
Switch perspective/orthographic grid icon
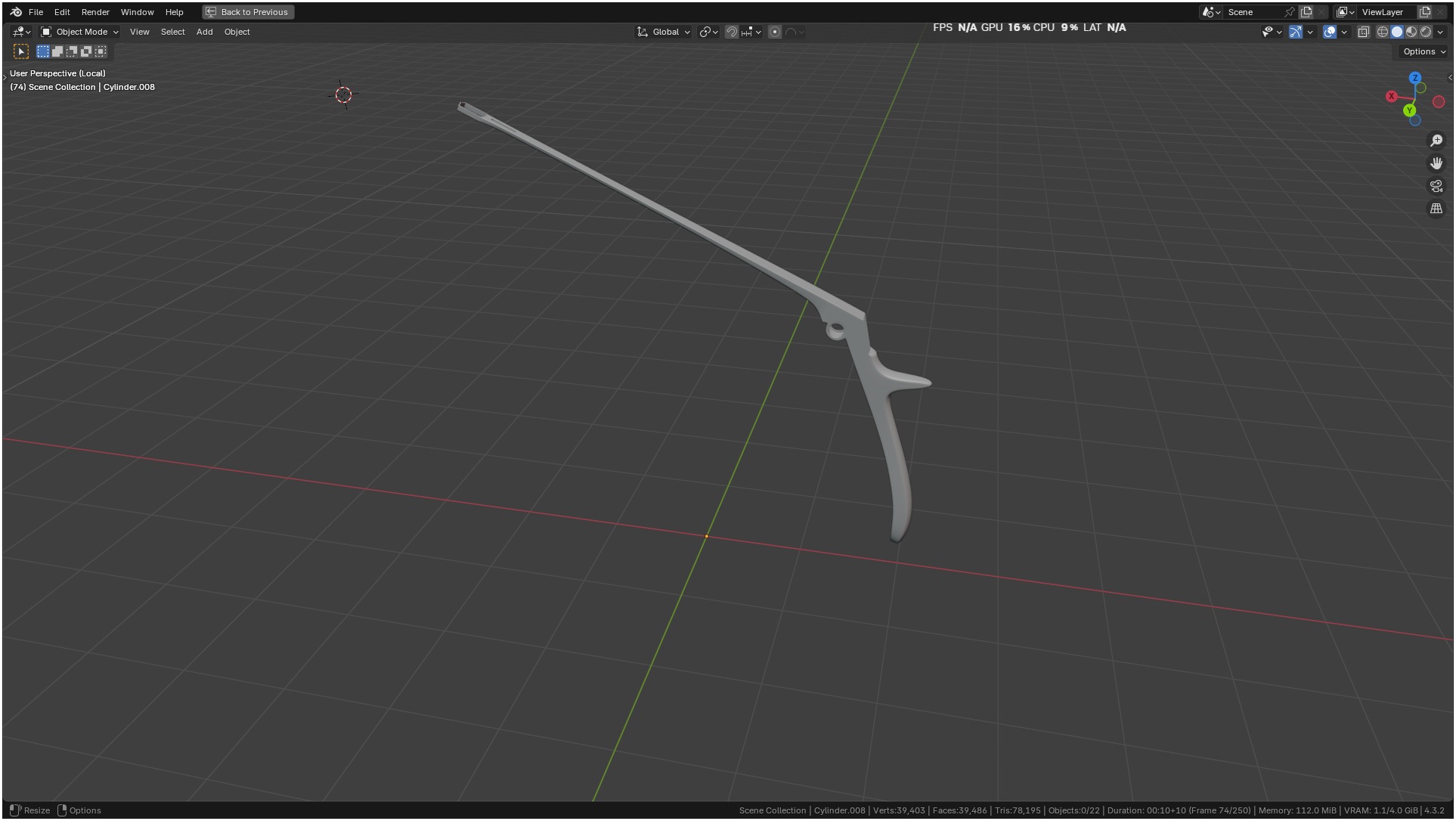[1436, 209]
